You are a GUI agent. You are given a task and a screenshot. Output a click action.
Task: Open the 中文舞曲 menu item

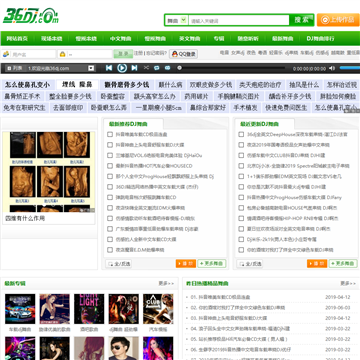click(x=120, y=39)
